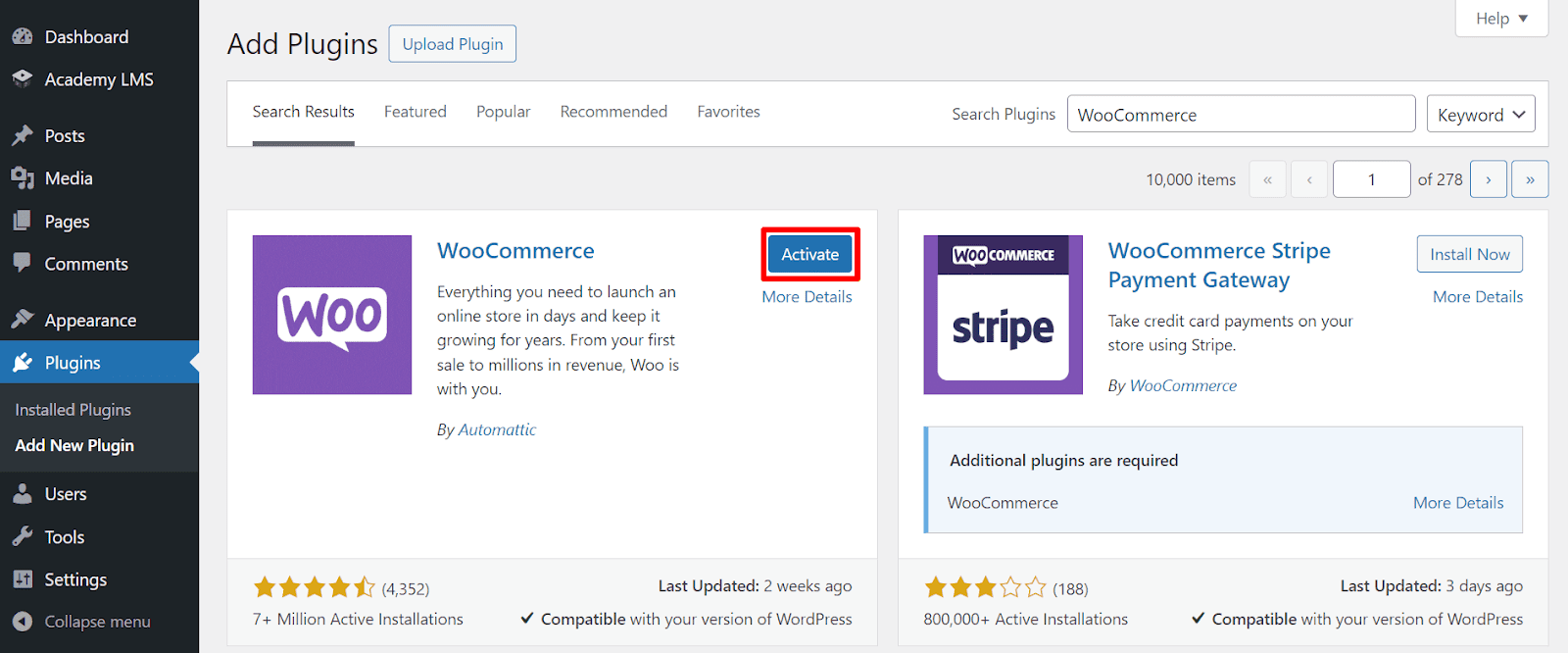This screenshot has height=653, width=1568.
Task: Click the page number input field
Action: click(1371, 178)
